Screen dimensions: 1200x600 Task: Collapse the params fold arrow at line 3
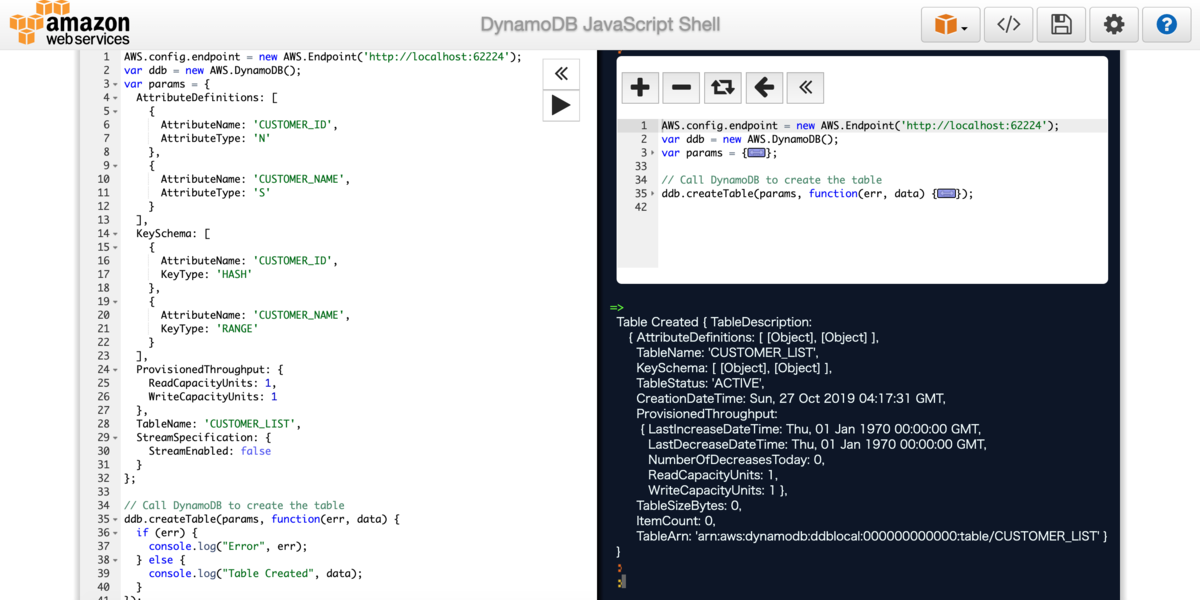116,85
